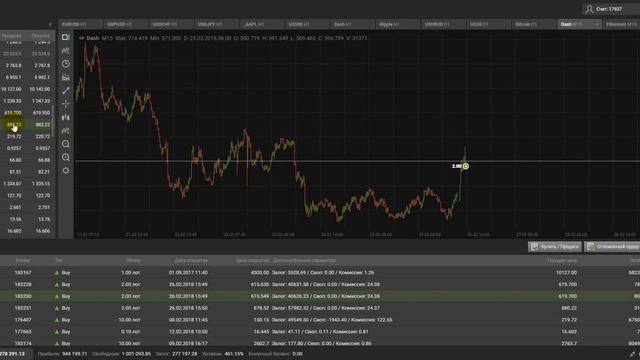Click the magnifier icon directly above the gear icon
This screenshot has height=360, width=640.
tap(66, 157)
